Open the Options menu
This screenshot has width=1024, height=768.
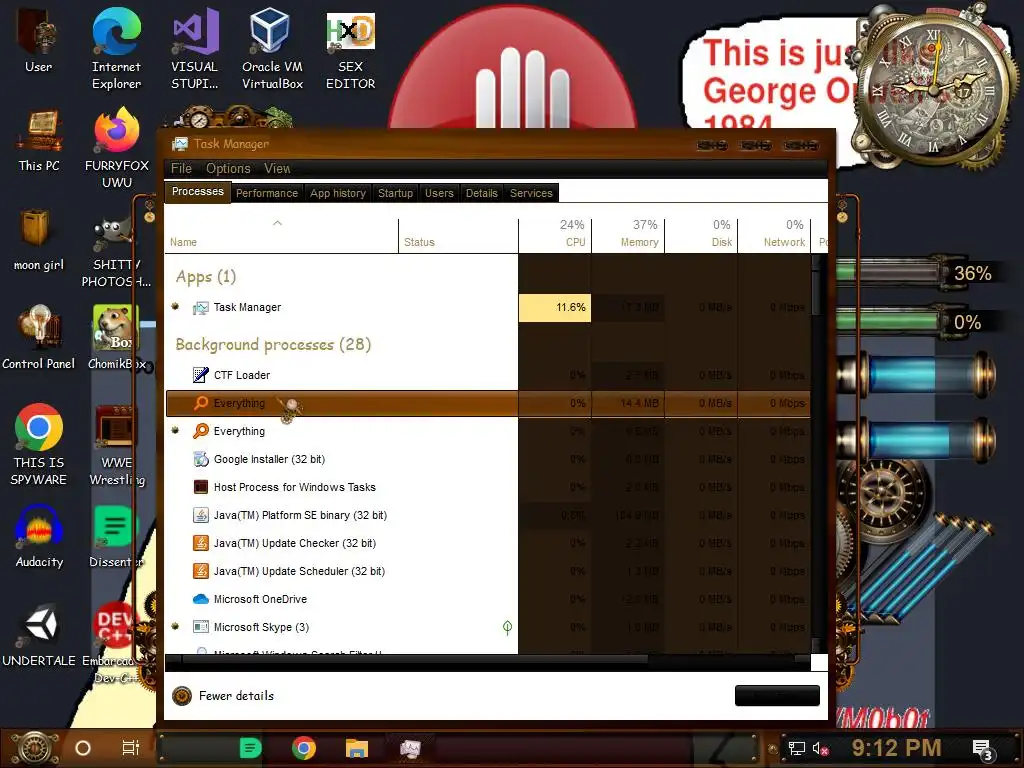228,168
